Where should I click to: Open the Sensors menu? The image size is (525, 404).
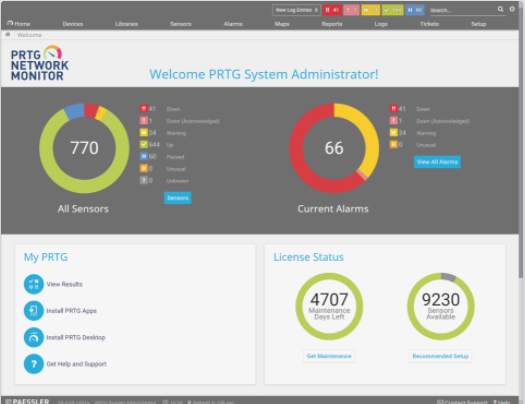[181, 24]
